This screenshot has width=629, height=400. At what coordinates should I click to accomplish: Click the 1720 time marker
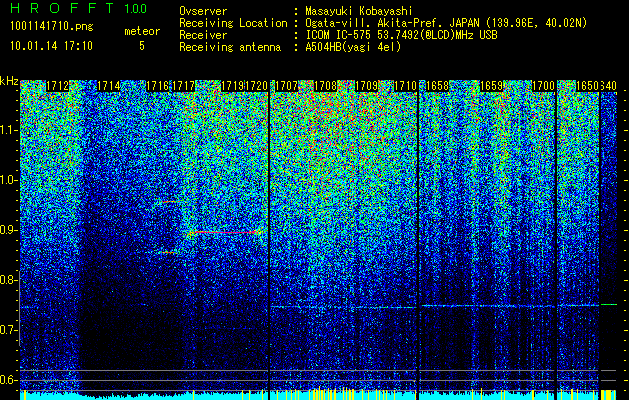256,86
